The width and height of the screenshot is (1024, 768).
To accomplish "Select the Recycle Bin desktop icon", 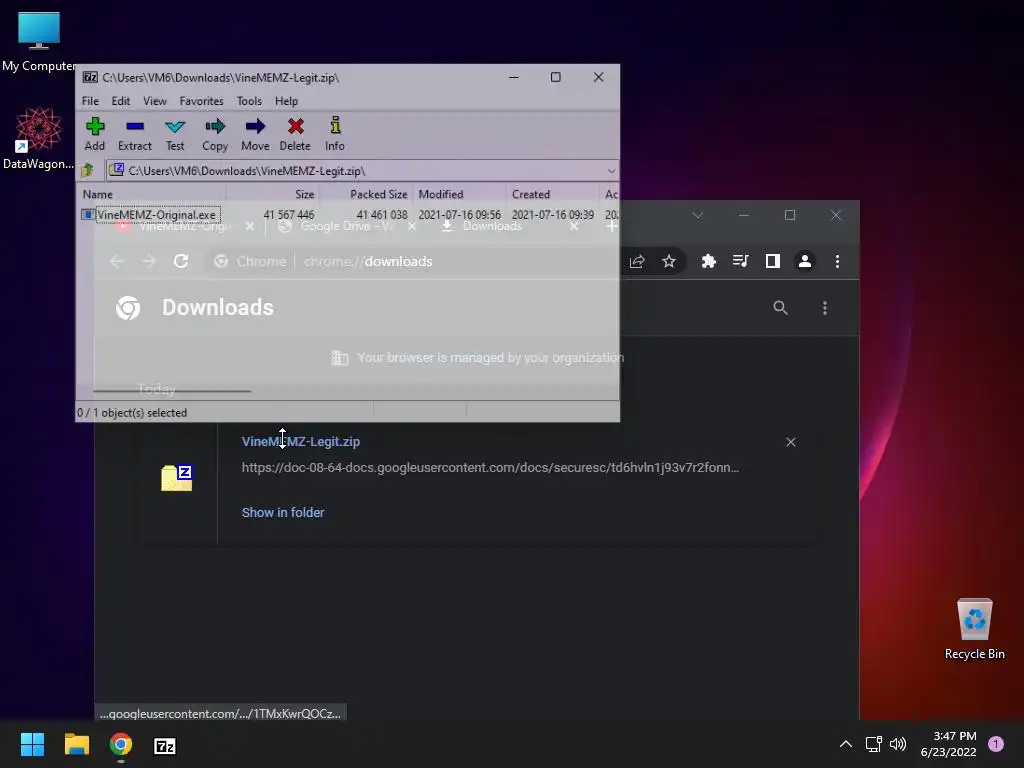I will (x=974, y=629).
